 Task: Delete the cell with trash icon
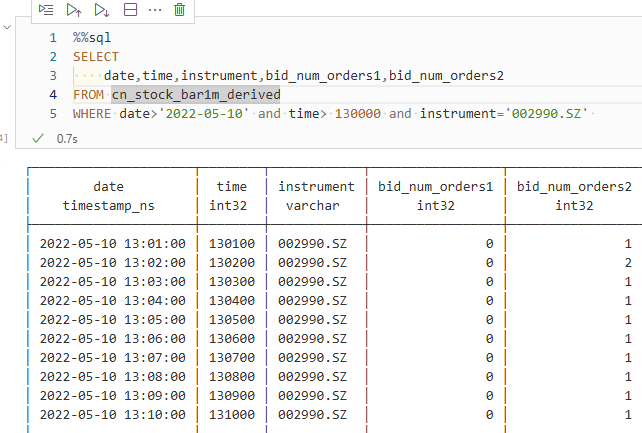pyautogui.click(x=180, y=10)
